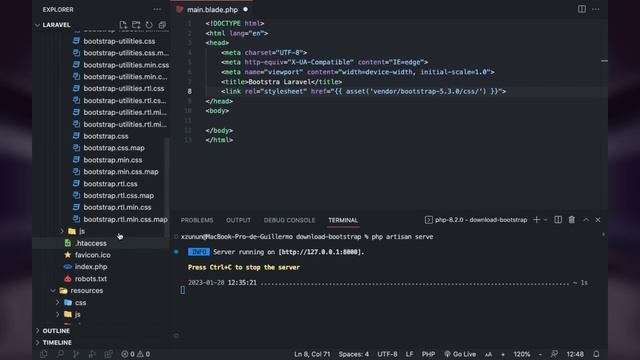Collapse the resources folder
Image resolution: width=640 pixels, height=360 pixels.
point(53,291)
